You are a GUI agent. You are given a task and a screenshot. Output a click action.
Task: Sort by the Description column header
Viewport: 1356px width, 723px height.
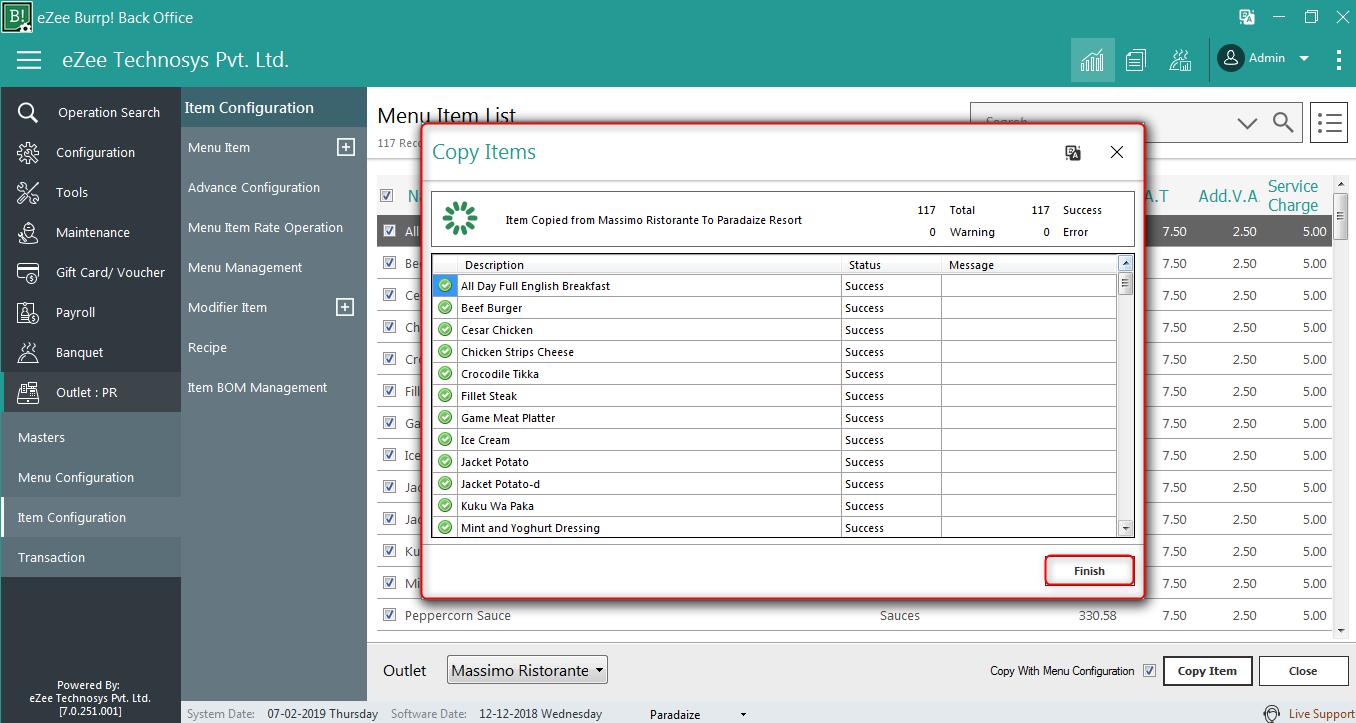pos(650,265)
